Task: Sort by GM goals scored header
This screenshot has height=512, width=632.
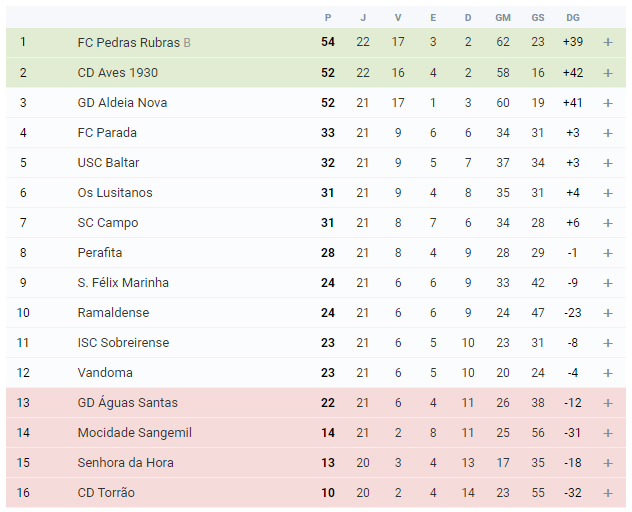Action: 503,18
